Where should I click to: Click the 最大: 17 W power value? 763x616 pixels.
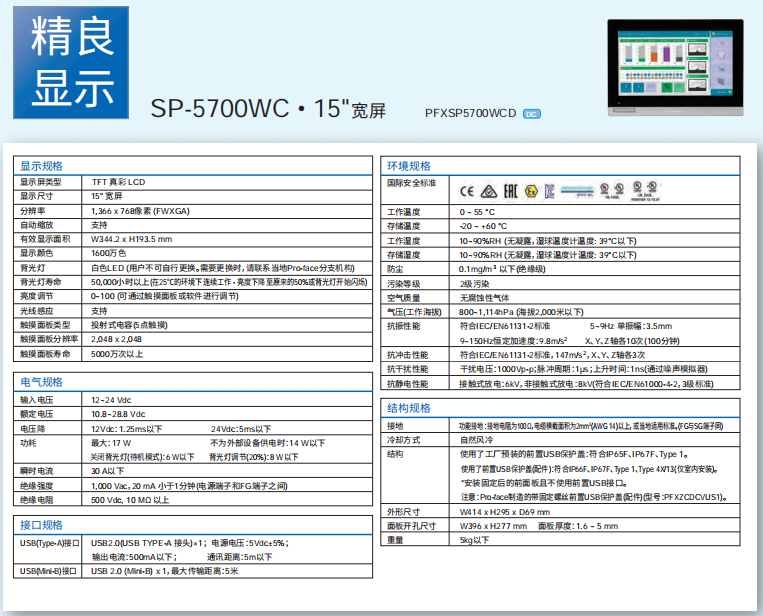[111, 443]
